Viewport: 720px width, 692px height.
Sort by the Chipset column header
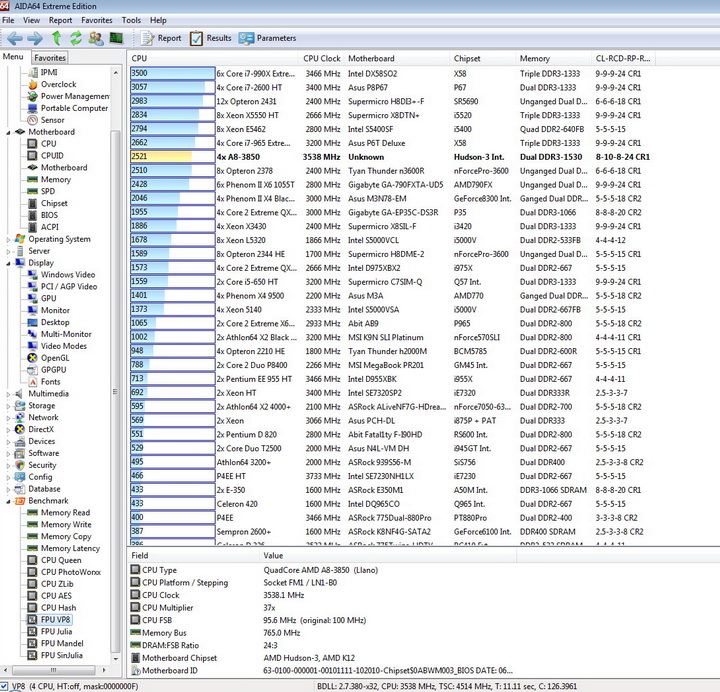(483, 58)
